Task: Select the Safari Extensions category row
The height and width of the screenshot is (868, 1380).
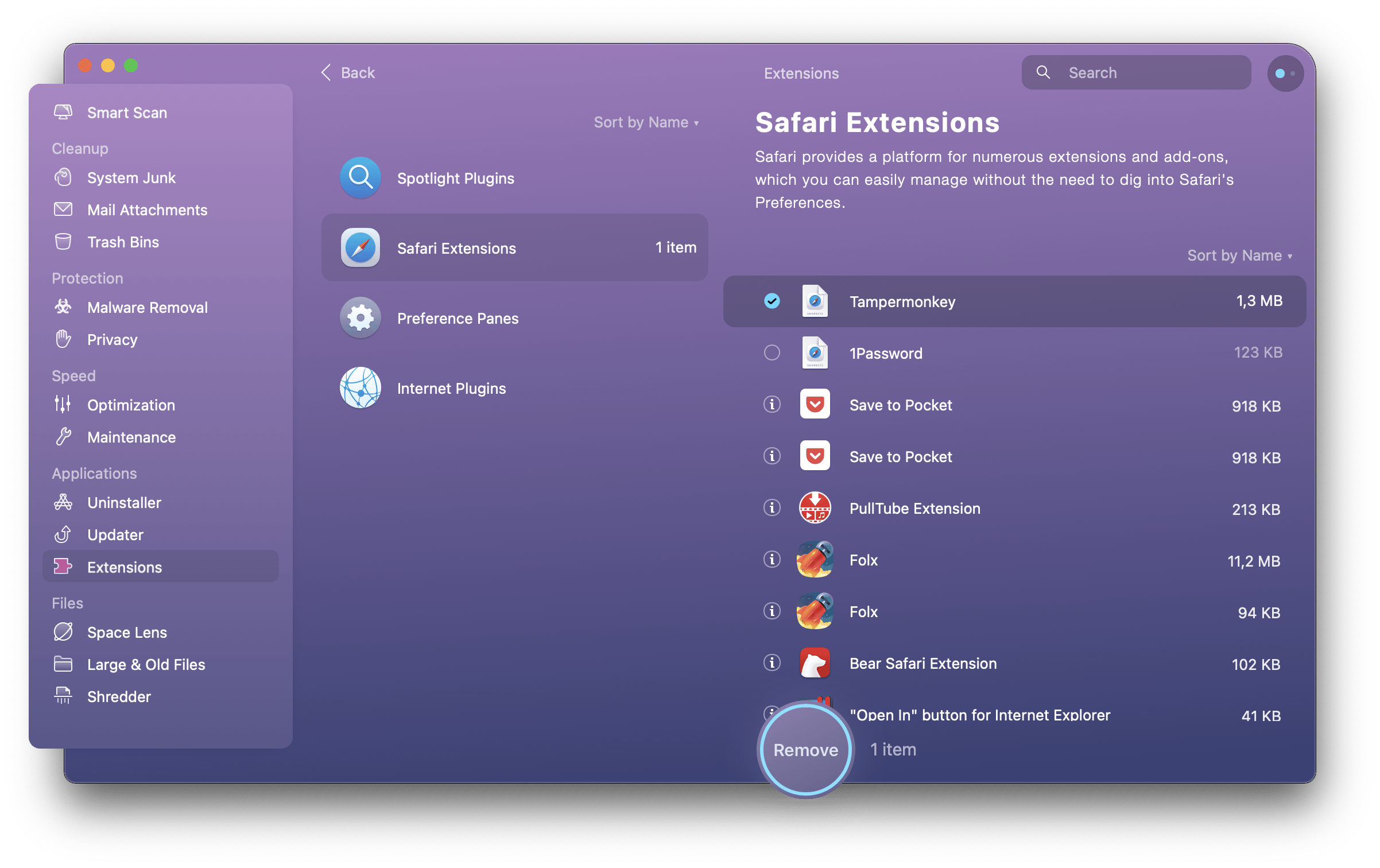Action: pos(515,248)
